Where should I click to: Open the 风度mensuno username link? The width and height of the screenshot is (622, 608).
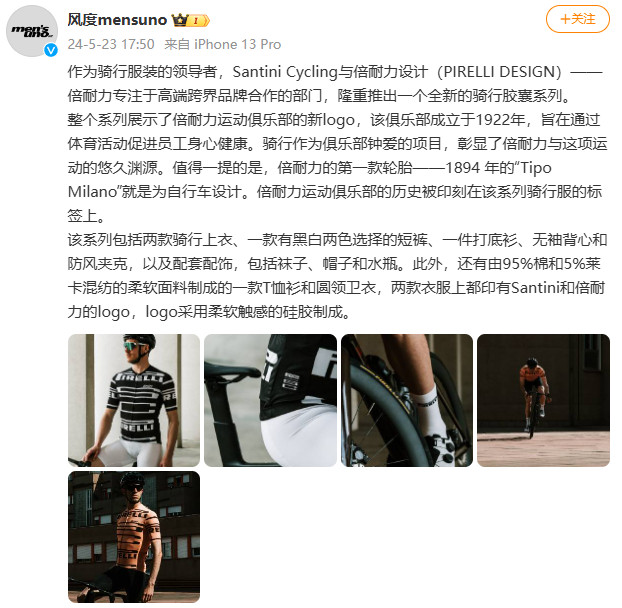tap(117, 19)
